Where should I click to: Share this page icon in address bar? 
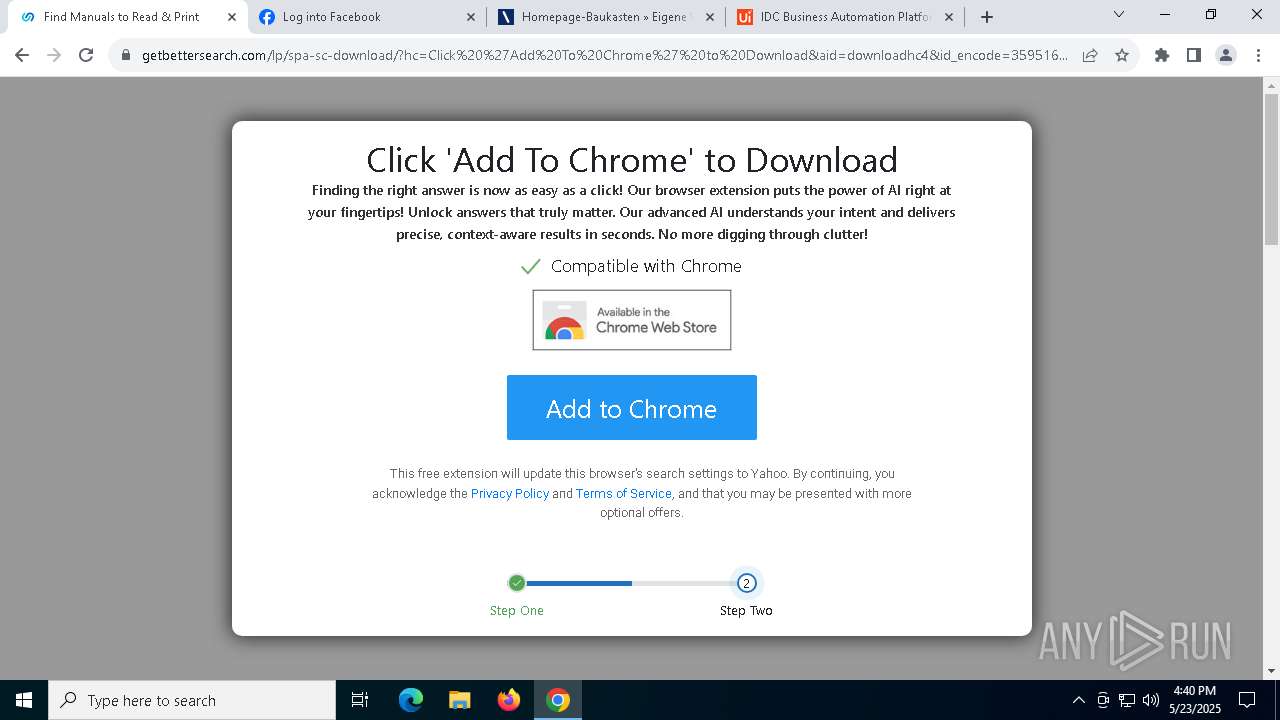(x=1090, y=55)
